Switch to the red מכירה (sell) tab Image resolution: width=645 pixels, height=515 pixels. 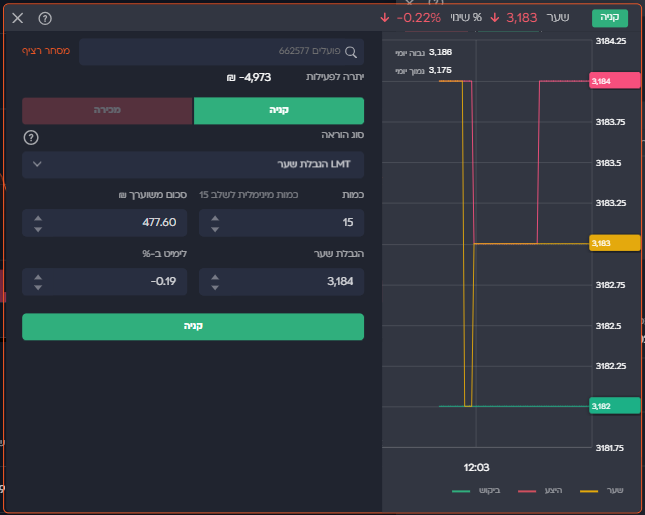click(x=107, y=110)
